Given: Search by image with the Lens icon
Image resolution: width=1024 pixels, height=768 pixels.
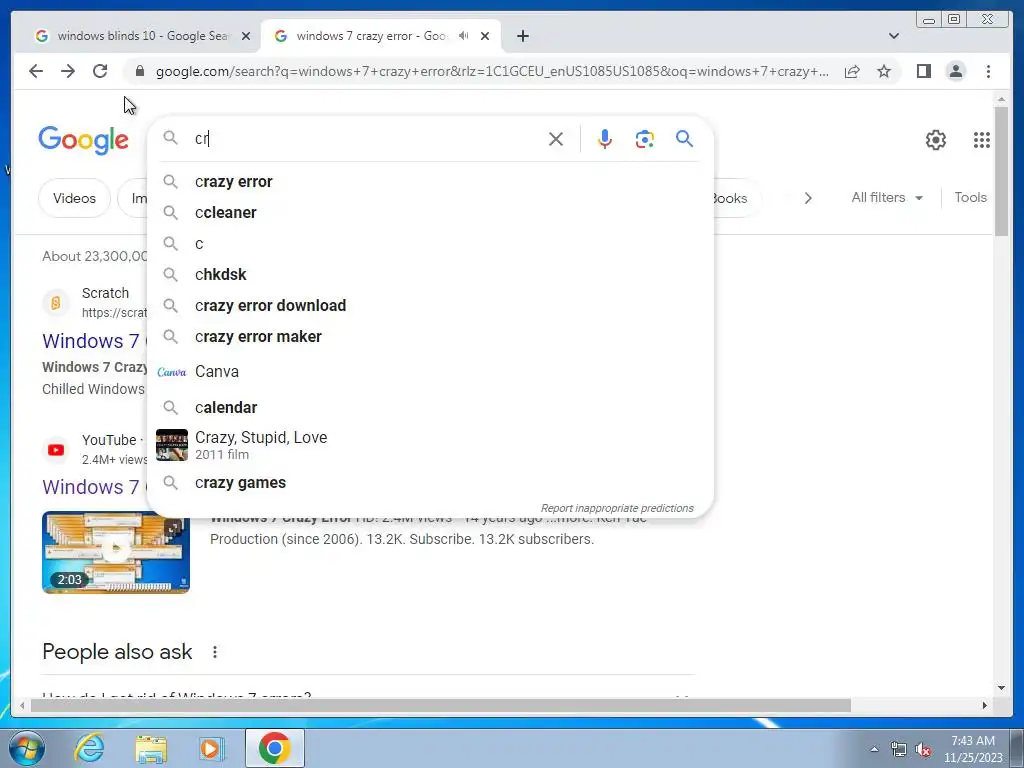Looking at the screenshot, I should pyautogui.click(x=645, y=139).
